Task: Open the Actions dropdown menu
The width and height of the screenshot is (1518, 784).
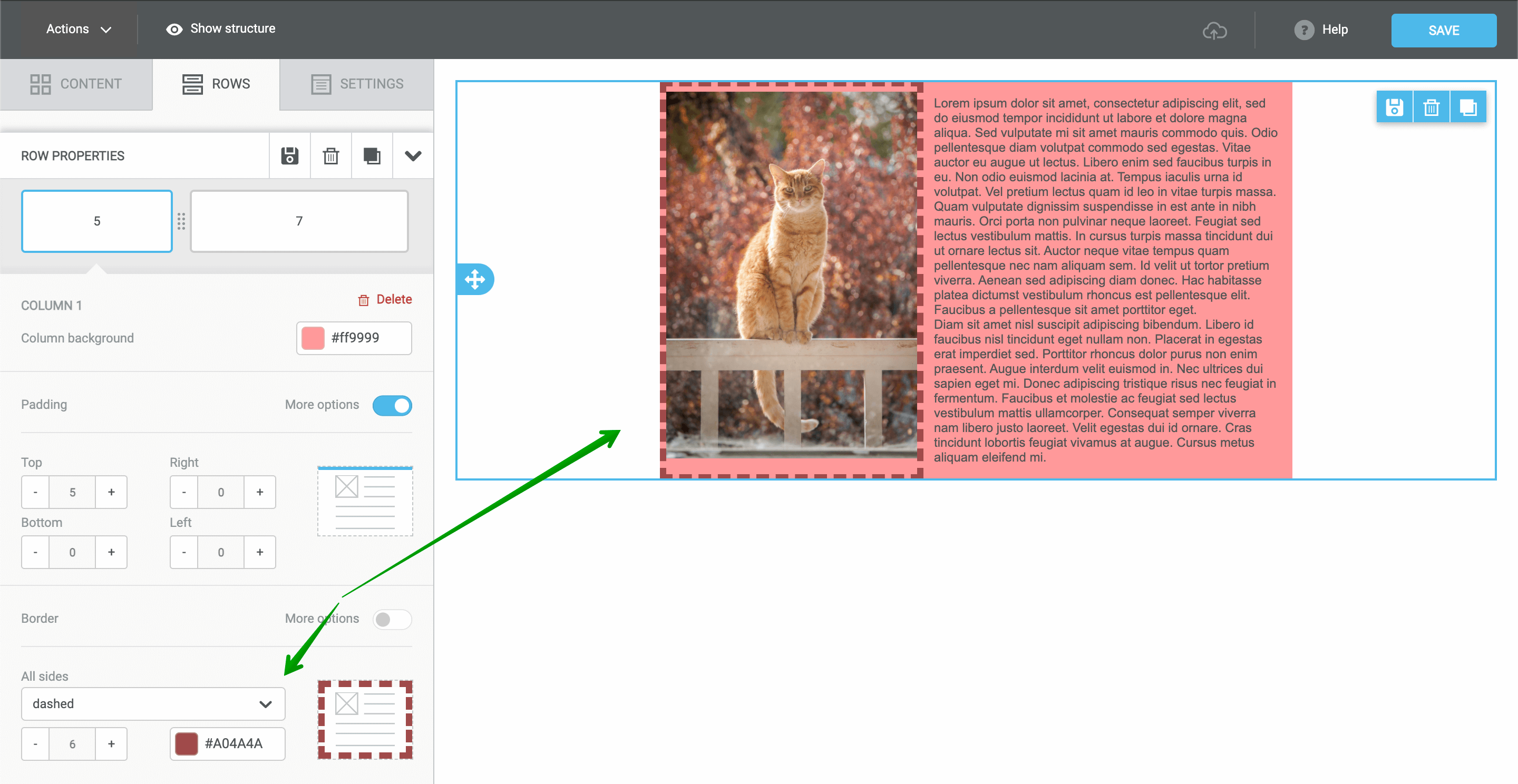Action: 77,28
